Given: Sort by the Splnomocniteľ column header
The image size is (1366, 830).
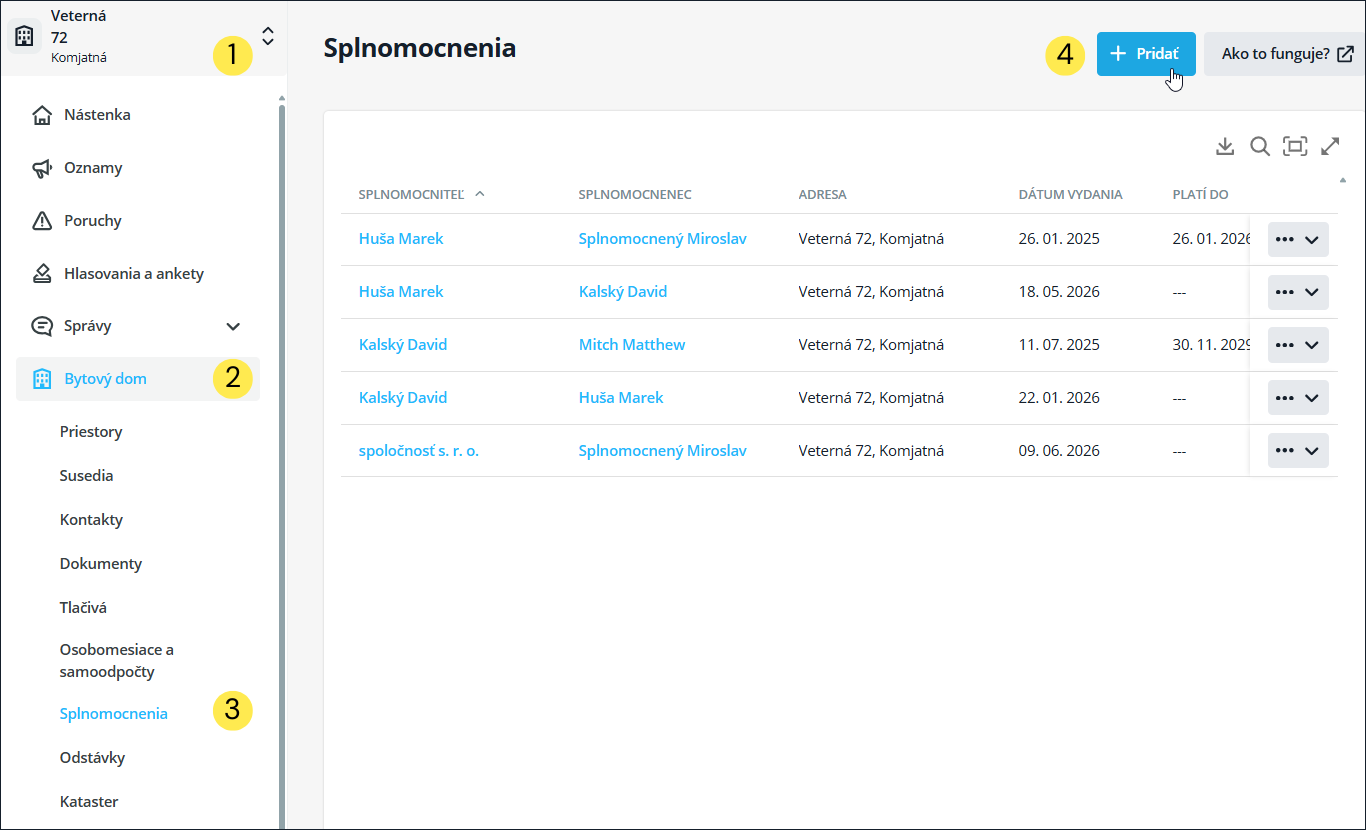Looking at the screenshot, I should click(412, 194).
